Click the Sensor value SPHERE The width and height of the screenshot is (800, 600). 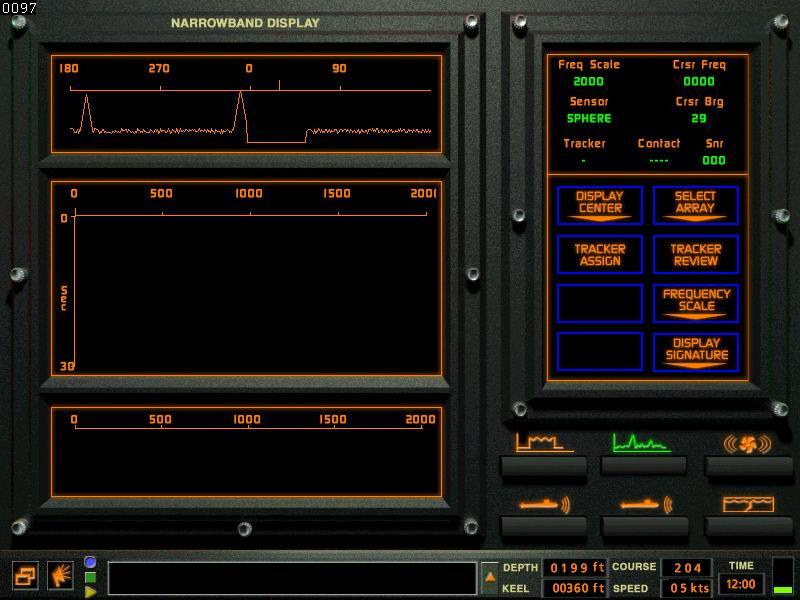(x=589, y=118)
